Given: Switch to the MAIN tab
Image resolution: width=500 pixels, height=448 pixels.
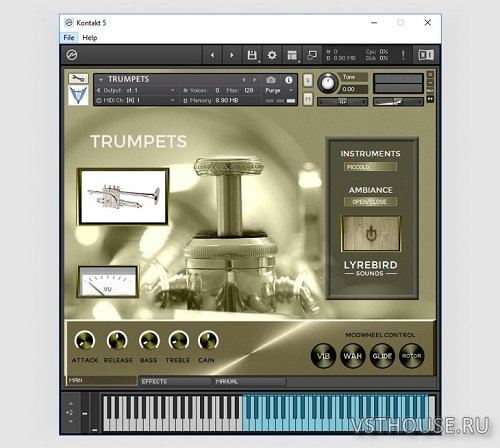Looking at the screenshot, I should (101, 380).
